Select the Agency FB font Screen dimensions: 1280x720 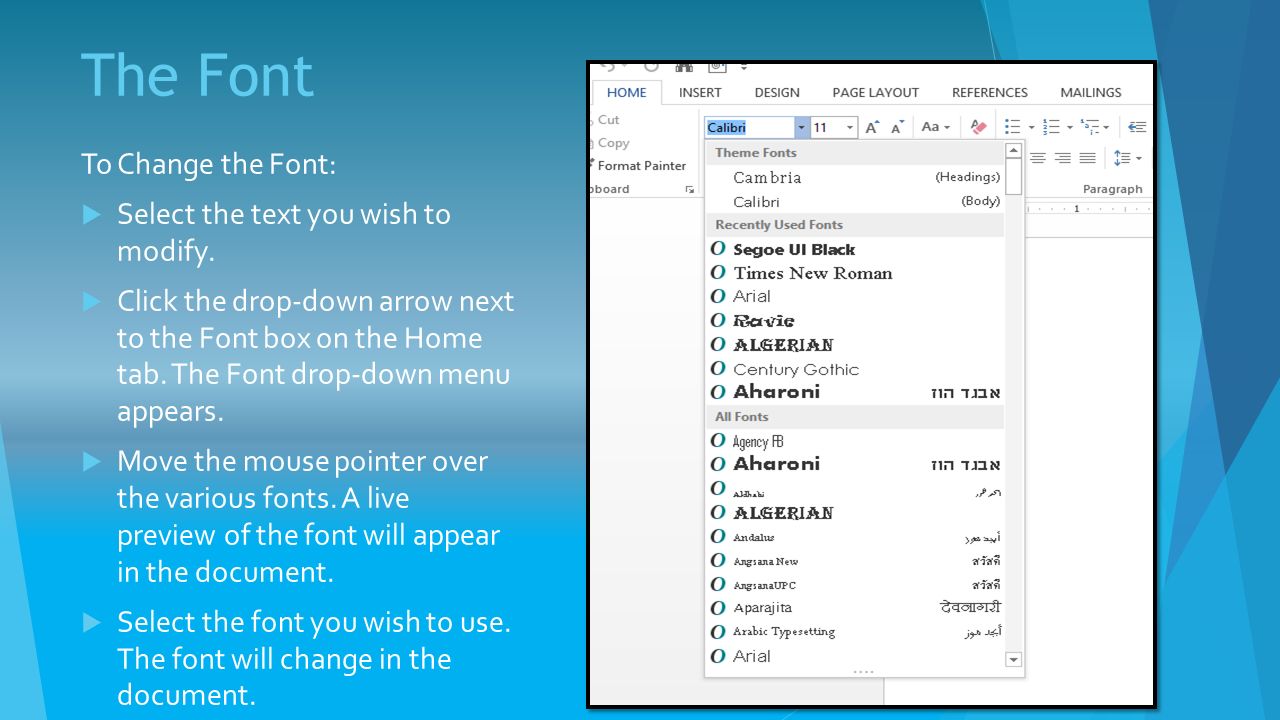coord(854,441)
